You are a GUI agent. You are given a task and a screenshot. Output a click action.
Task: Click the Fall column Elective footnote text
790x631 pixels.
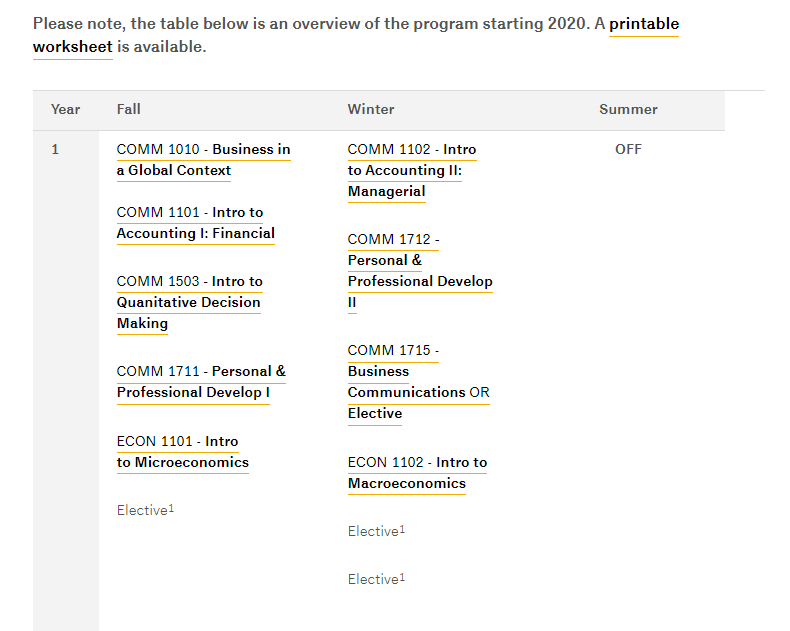click(145, 510)
